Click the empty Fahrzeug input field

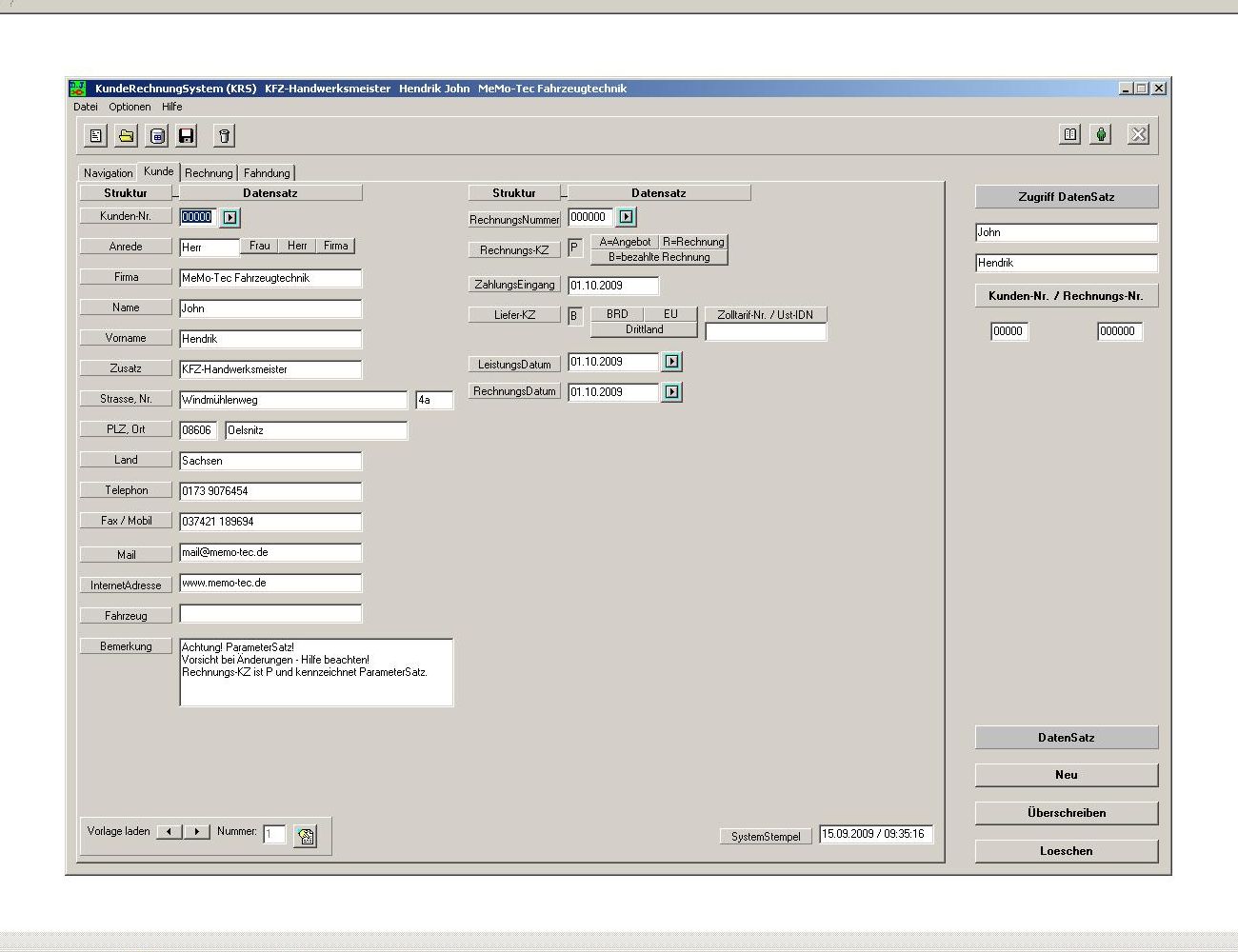[x=270, y=613]
